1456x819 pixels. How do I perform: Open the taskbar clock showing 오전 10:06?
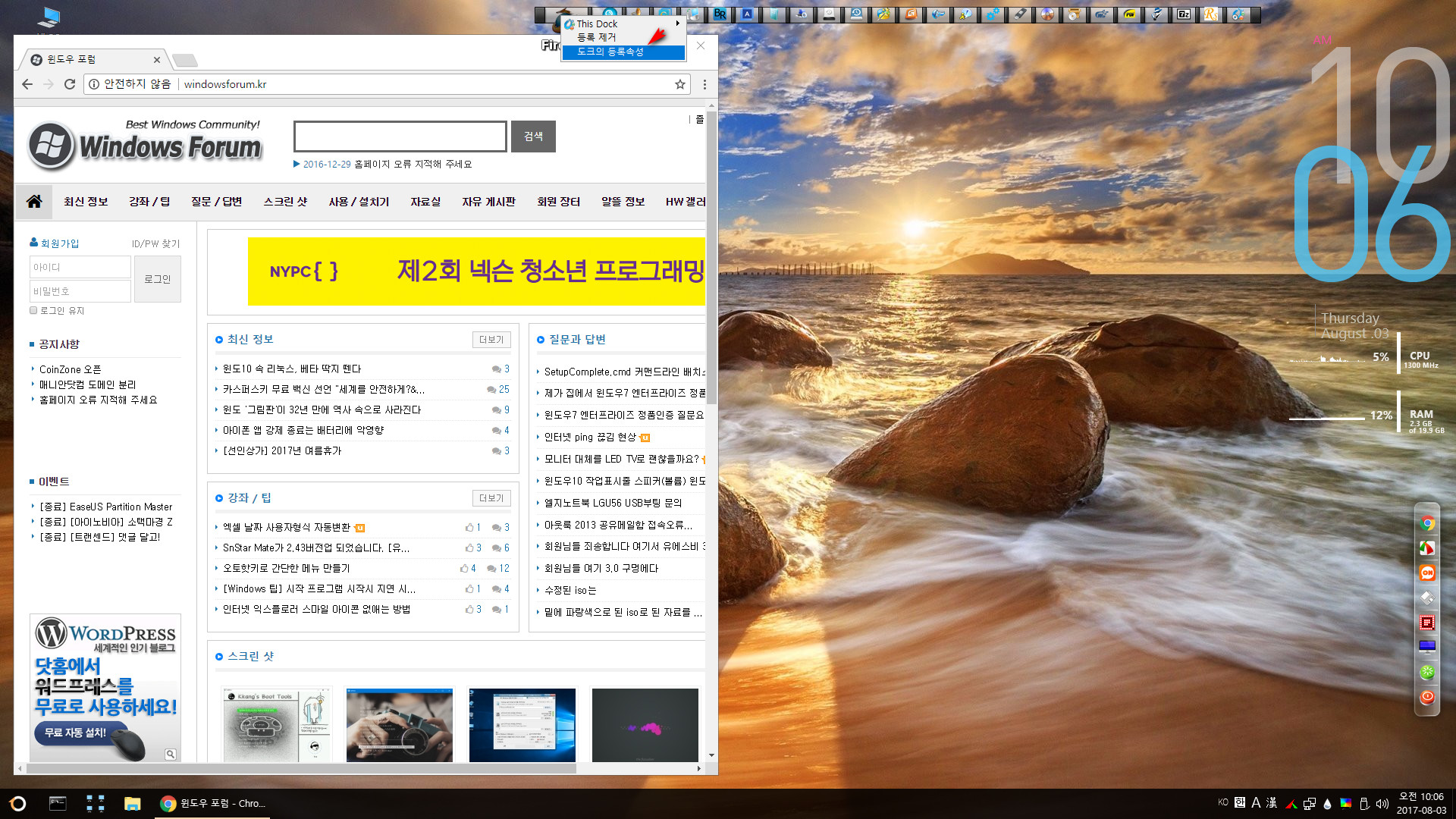pos(1421,804)
